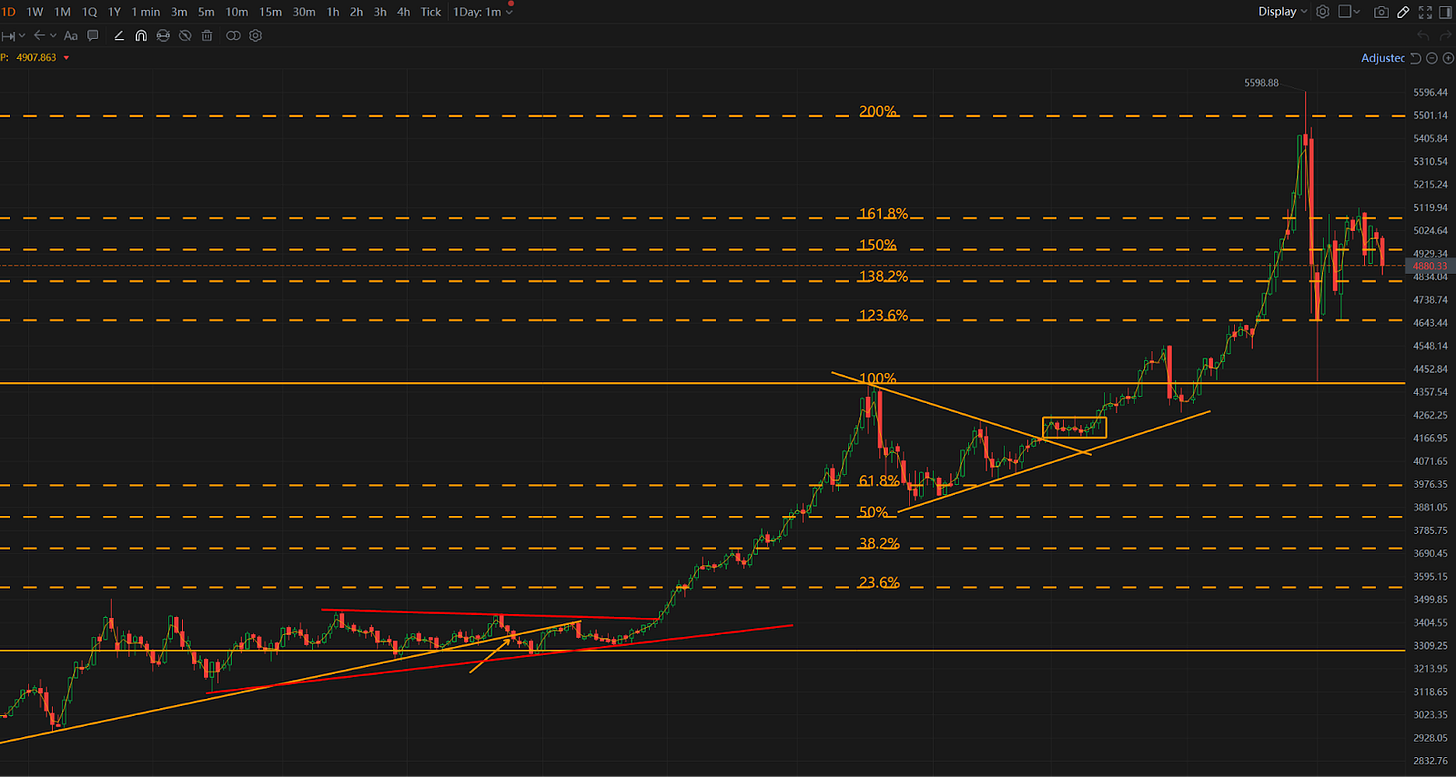The height and width of the screenshot is (777, 1456).
Task: Open the Display dropdown menu
Action: pos(1283,12)
